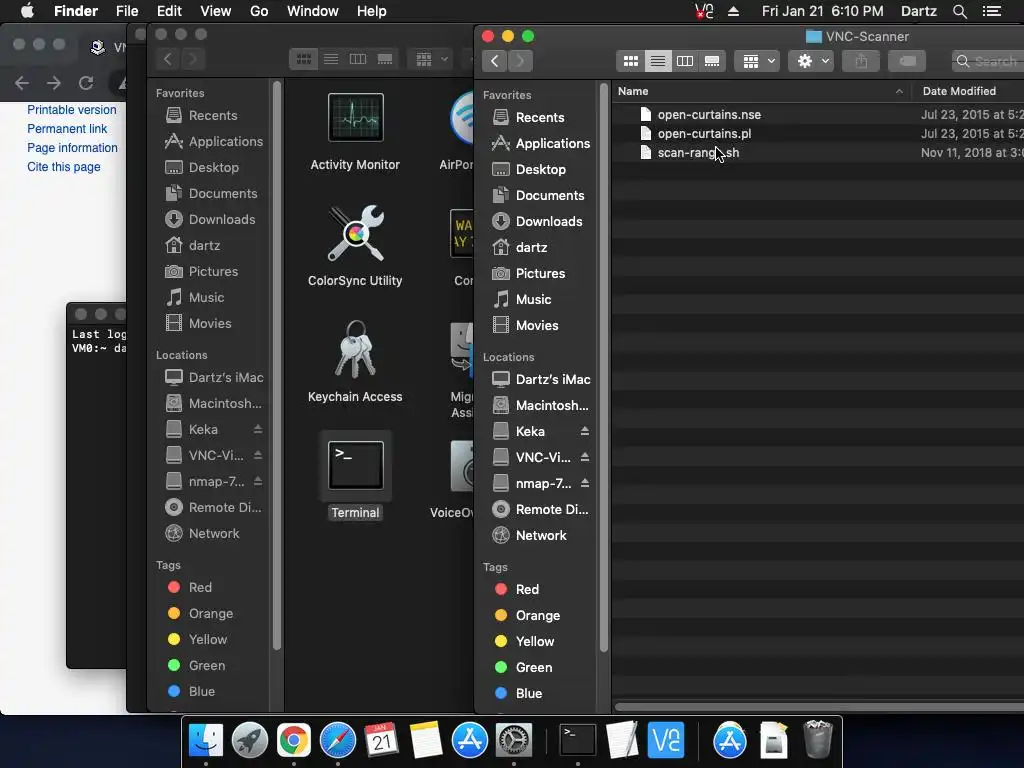Select Keychain Access in background Finder window
The height and width of the screenshot is (768, 1024).
pos(355,361)
